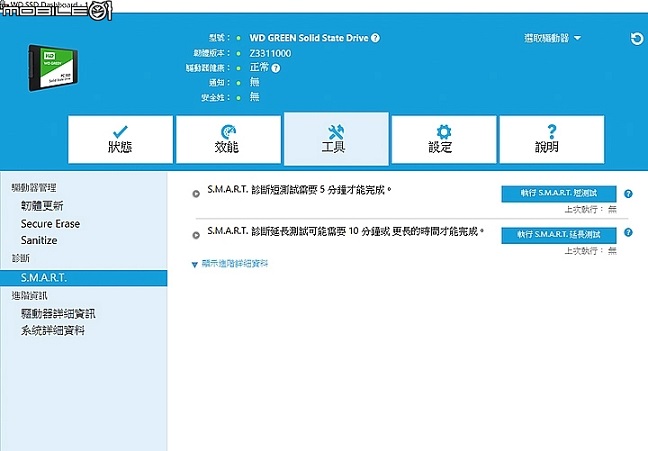Click the mobile01 watermark logo
Viewport: 648px width, 451px height.
56,10
